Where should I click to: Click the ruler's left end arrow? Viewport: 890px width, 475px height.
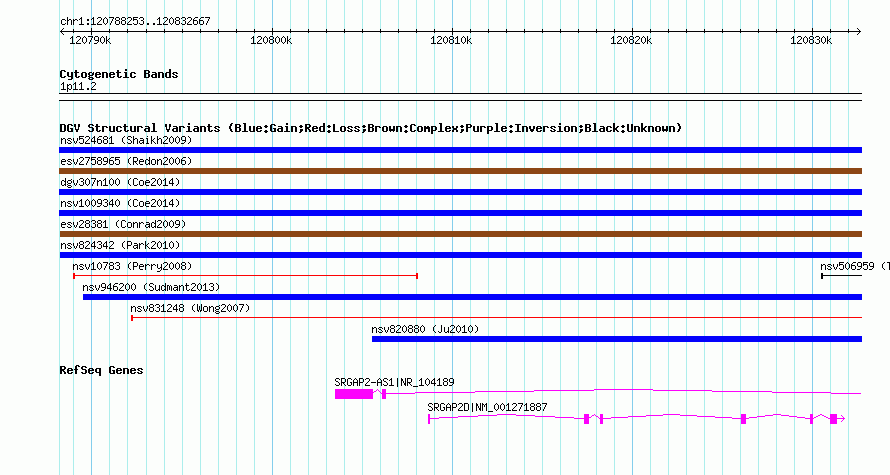[x=62, y=32]
